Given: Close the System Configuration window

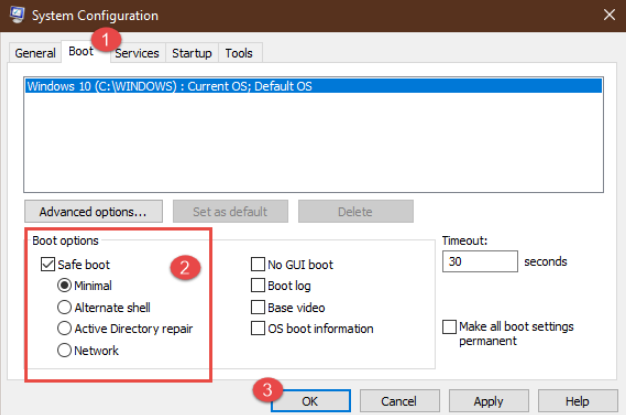Looking at the screenshot, I should pyautogui.click(x=608, y=15).
